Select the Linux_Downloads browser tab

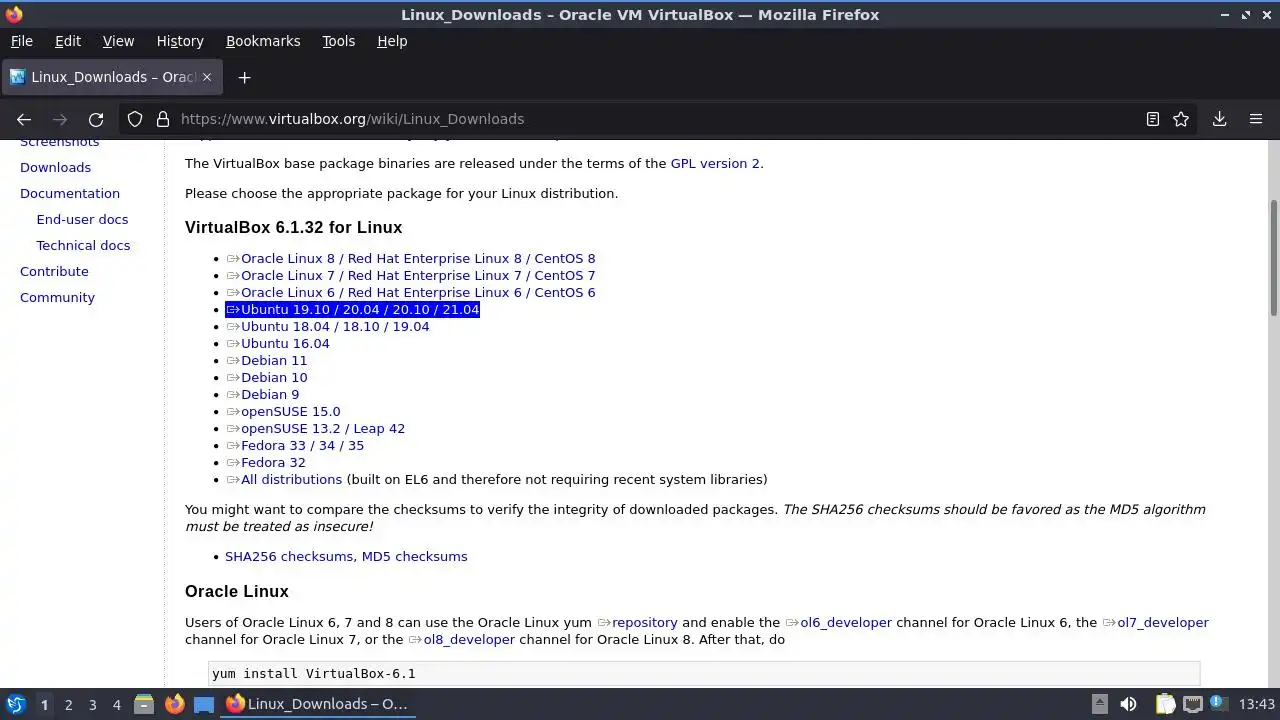coord(110,77)
